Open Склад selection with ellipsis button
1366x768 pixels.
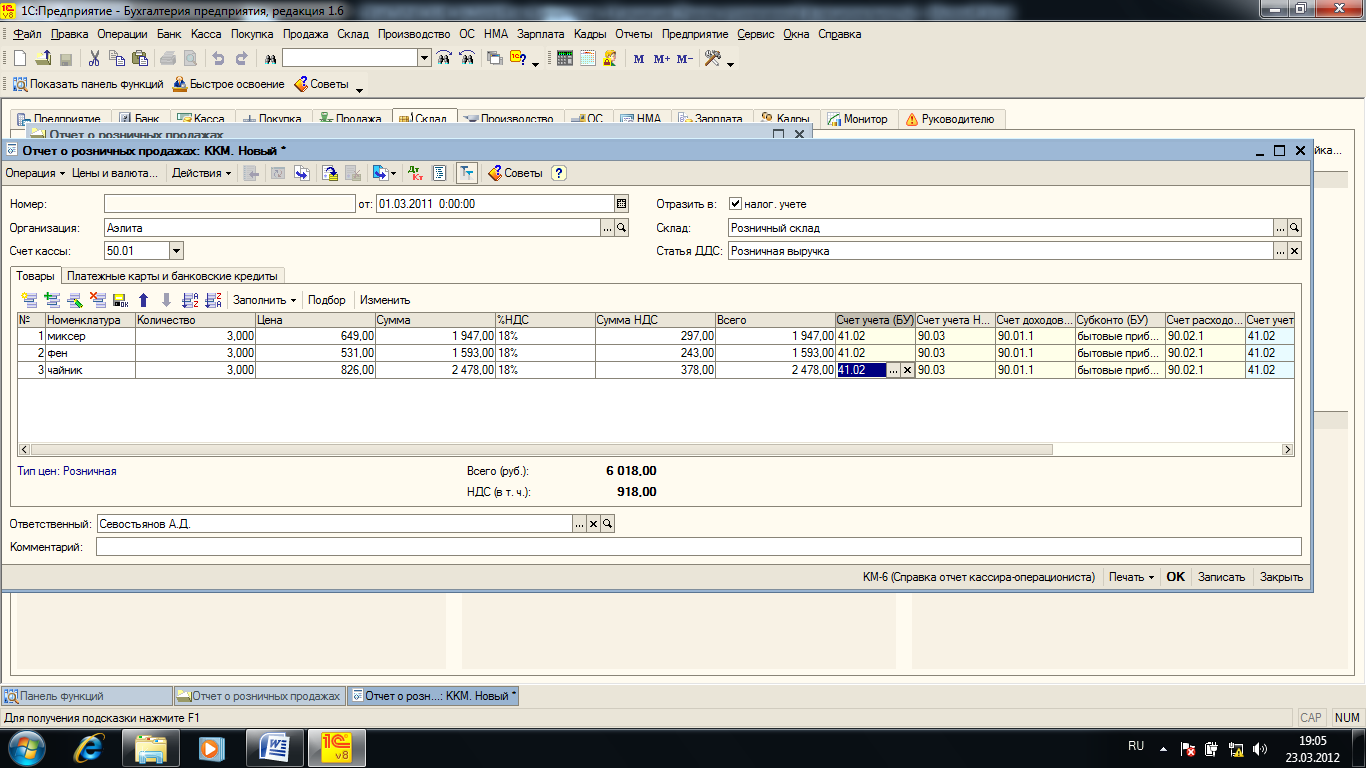(1281, 228)
